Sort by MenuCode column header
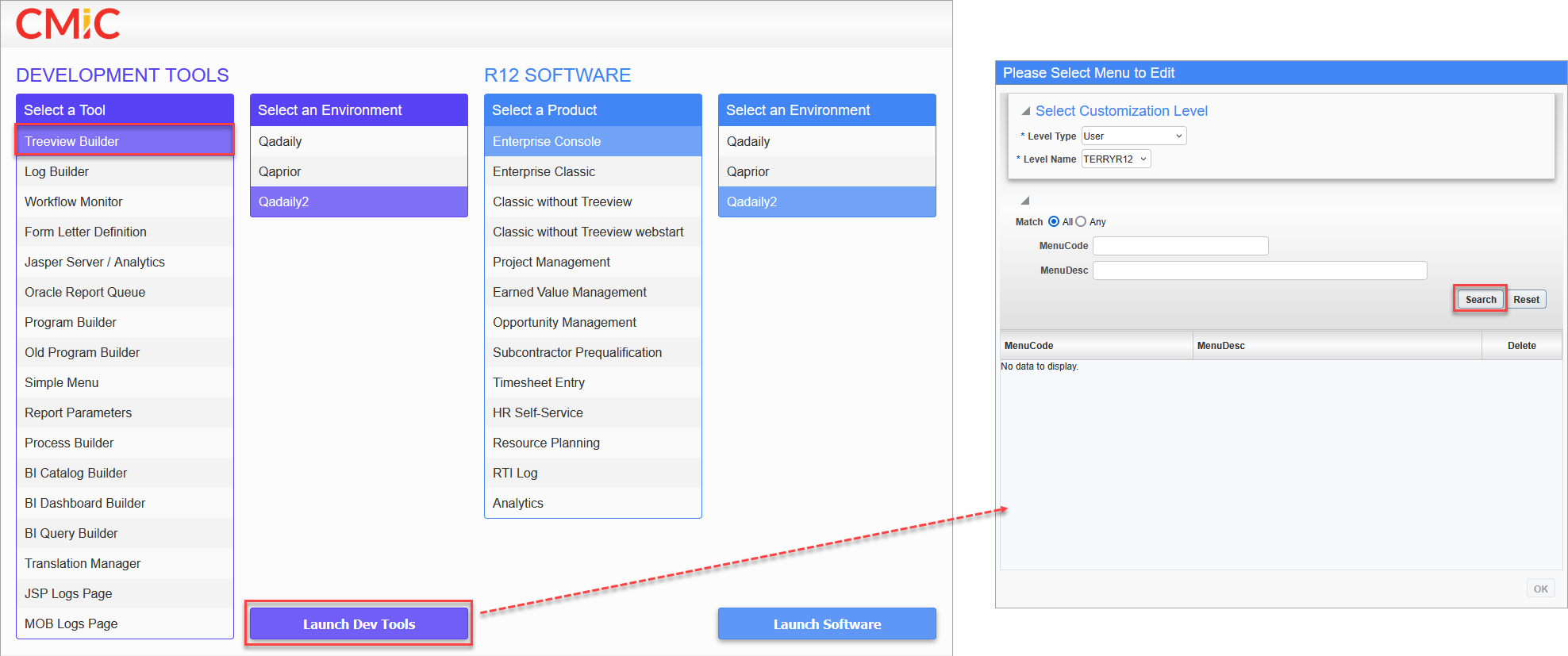 click(1097, 345)
